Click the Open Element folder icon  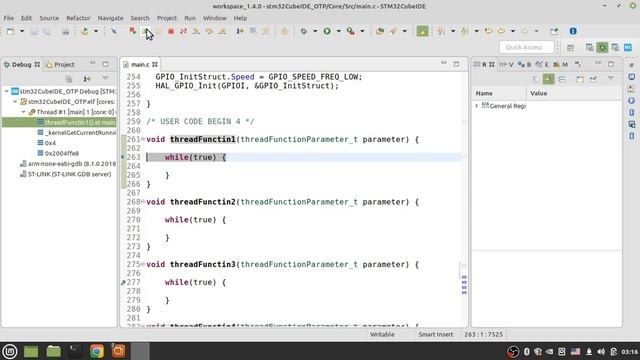point(380,31)
